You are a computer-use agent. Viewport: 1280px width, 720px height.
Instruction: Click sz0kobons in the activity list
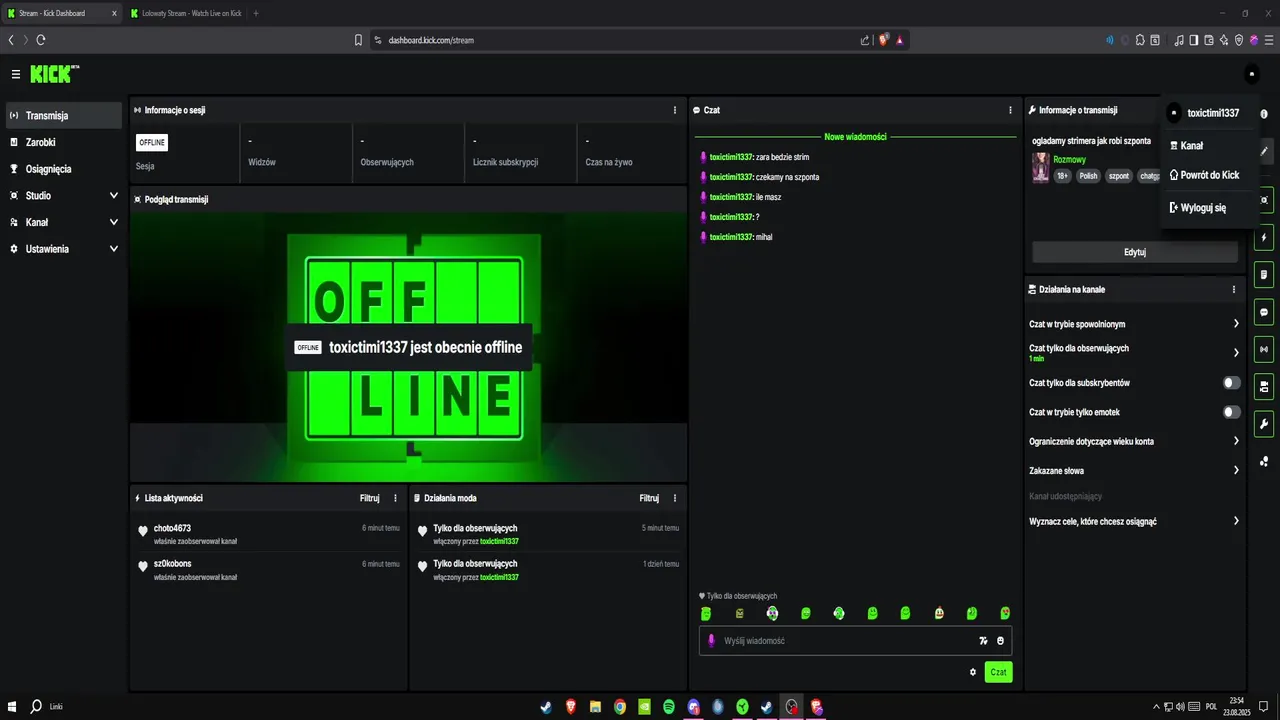tap(172, 564)
